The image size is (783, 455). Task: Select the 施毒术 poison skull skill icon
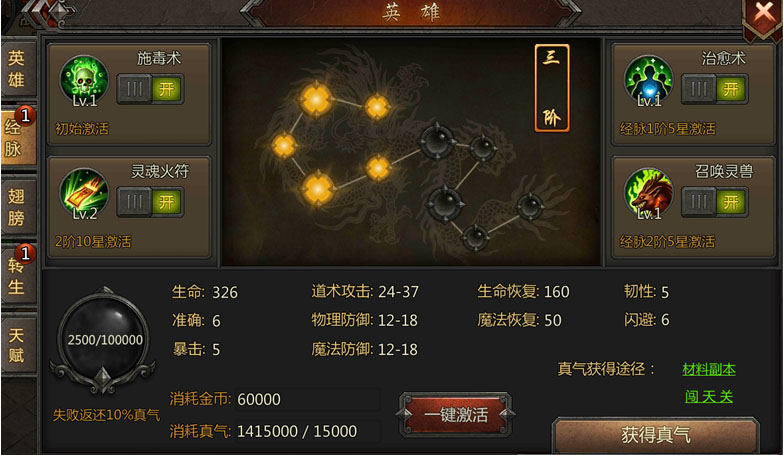84,80
